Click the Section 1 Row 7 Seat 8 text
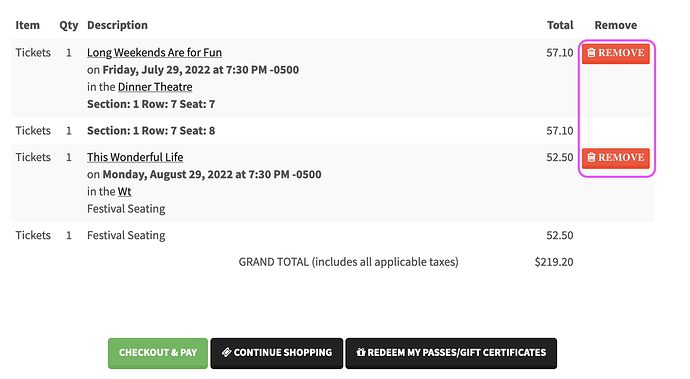The width and height of the screenshot is (690, 379). 151,131
